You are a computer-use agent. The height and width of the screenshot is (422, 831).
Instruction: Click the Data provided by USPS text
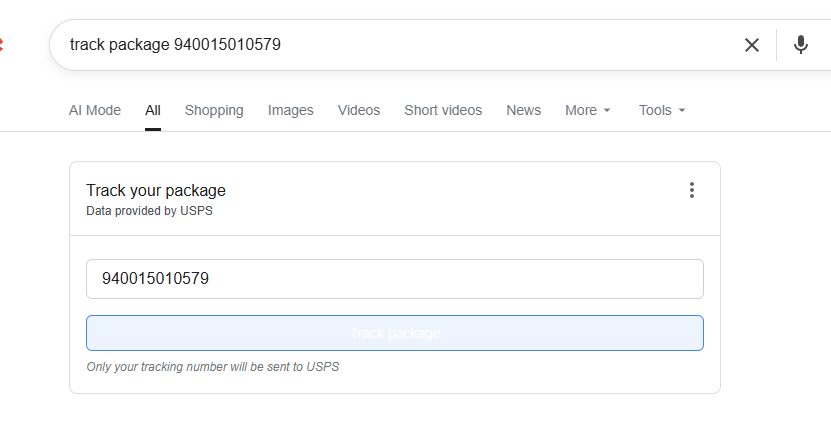click(149, 211)
